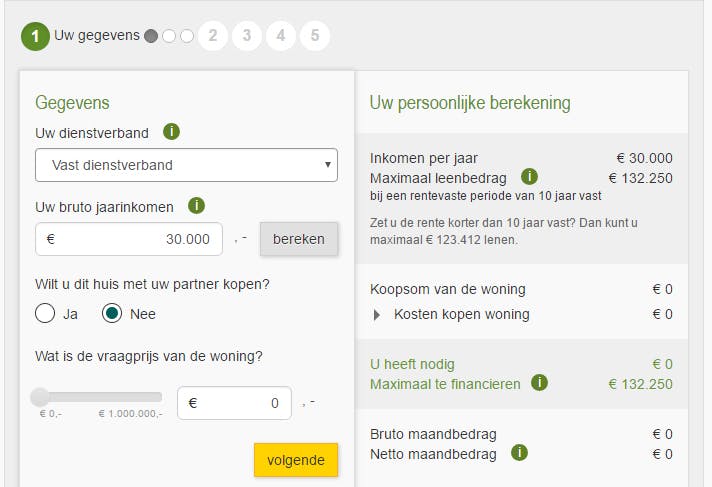Jump to step 3 circle
Screen dimensions: 712x487
pos(246,36)
